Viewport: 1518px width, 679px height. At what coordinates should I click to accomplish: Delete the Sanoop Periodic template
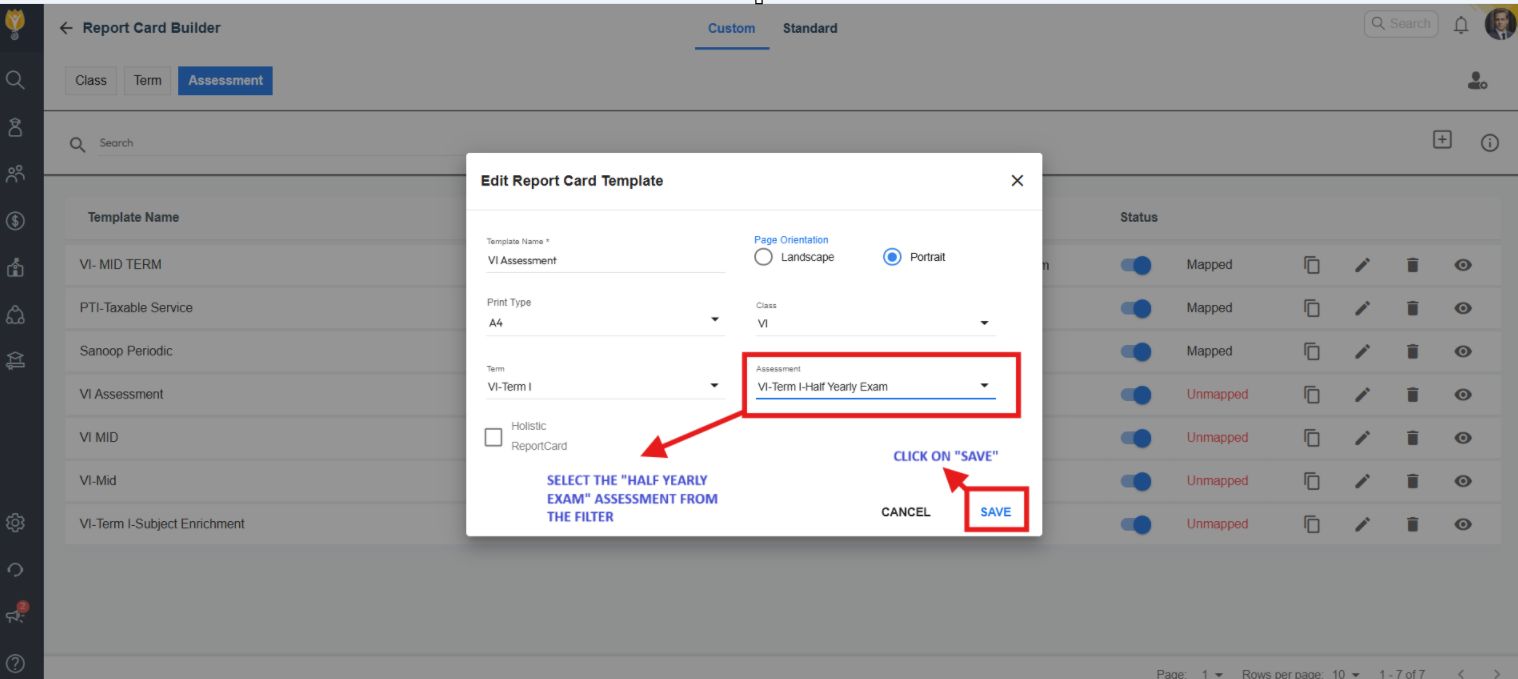(x=1412, y=351)
